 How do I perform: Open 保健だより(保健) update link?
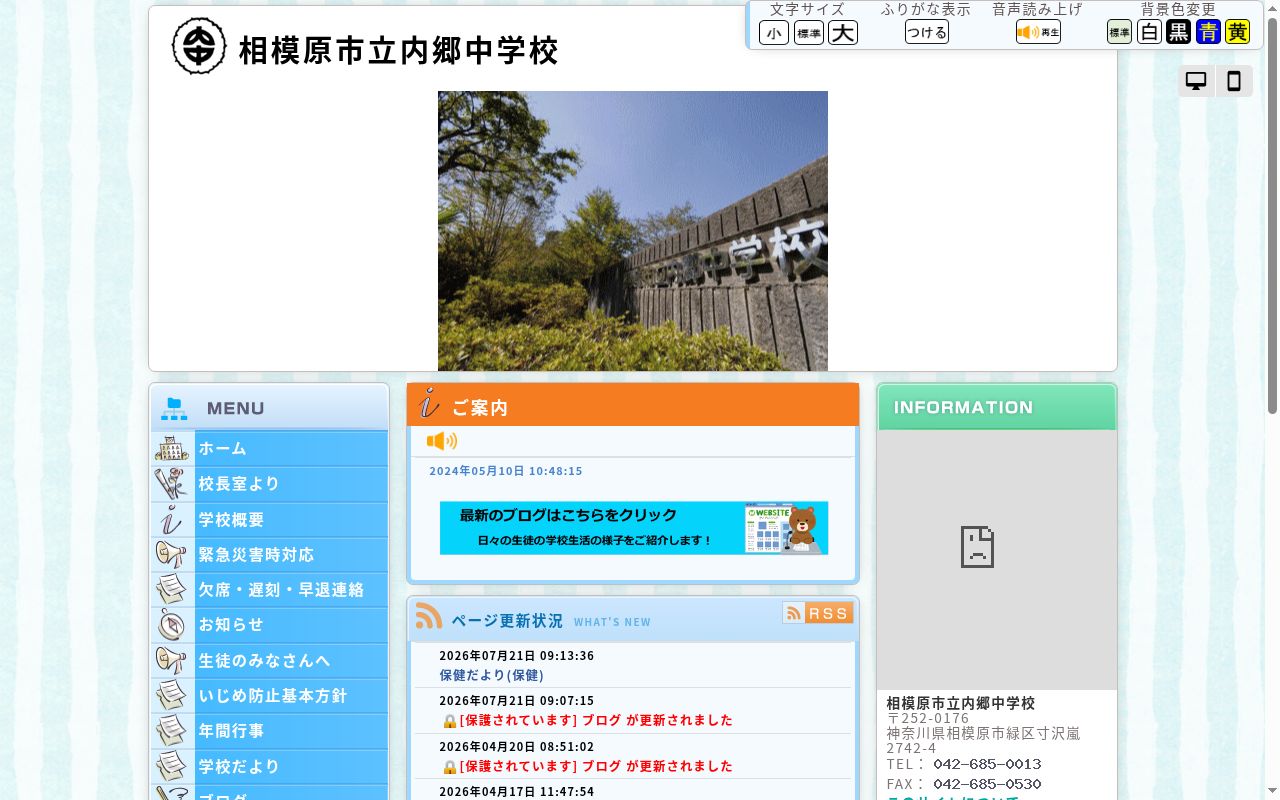click(x=492, y=675)
